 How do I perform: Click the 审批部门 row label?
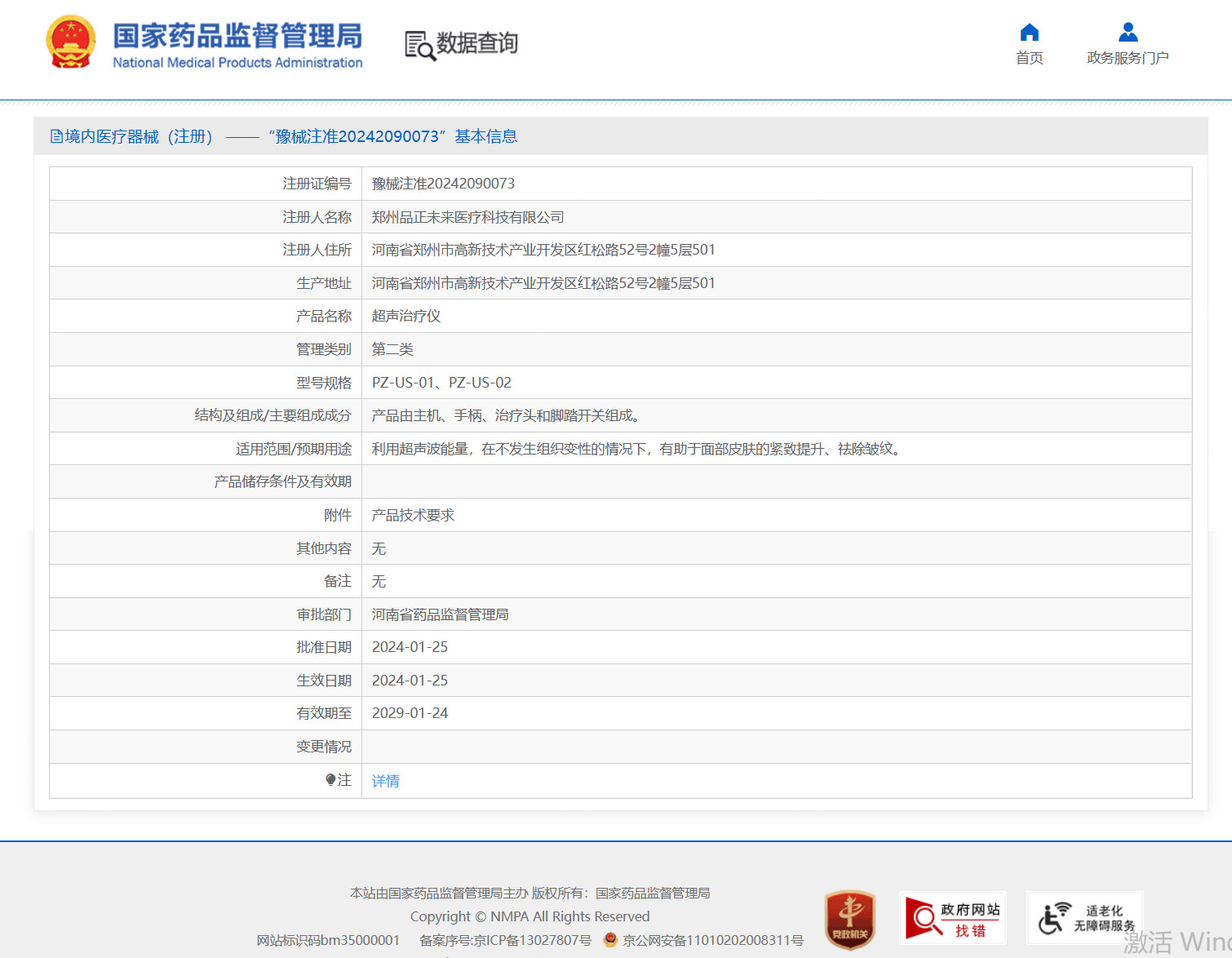click(324, 614)
